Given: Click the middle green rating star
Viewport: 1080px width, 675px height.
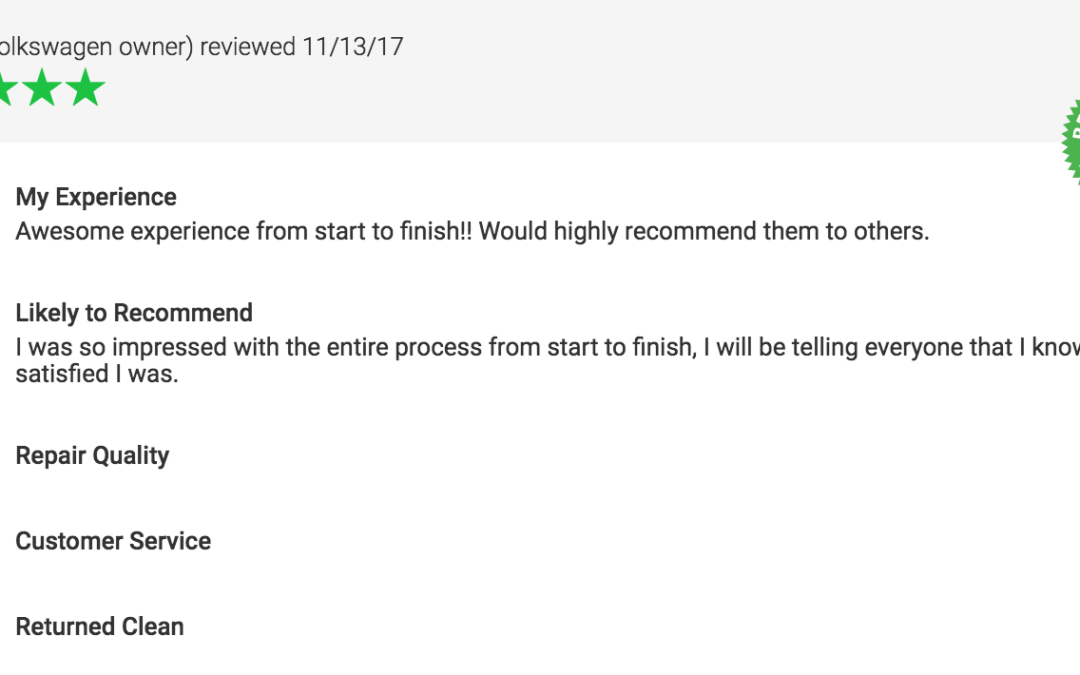Looking at the screenshot, I should tap(42, 87).
